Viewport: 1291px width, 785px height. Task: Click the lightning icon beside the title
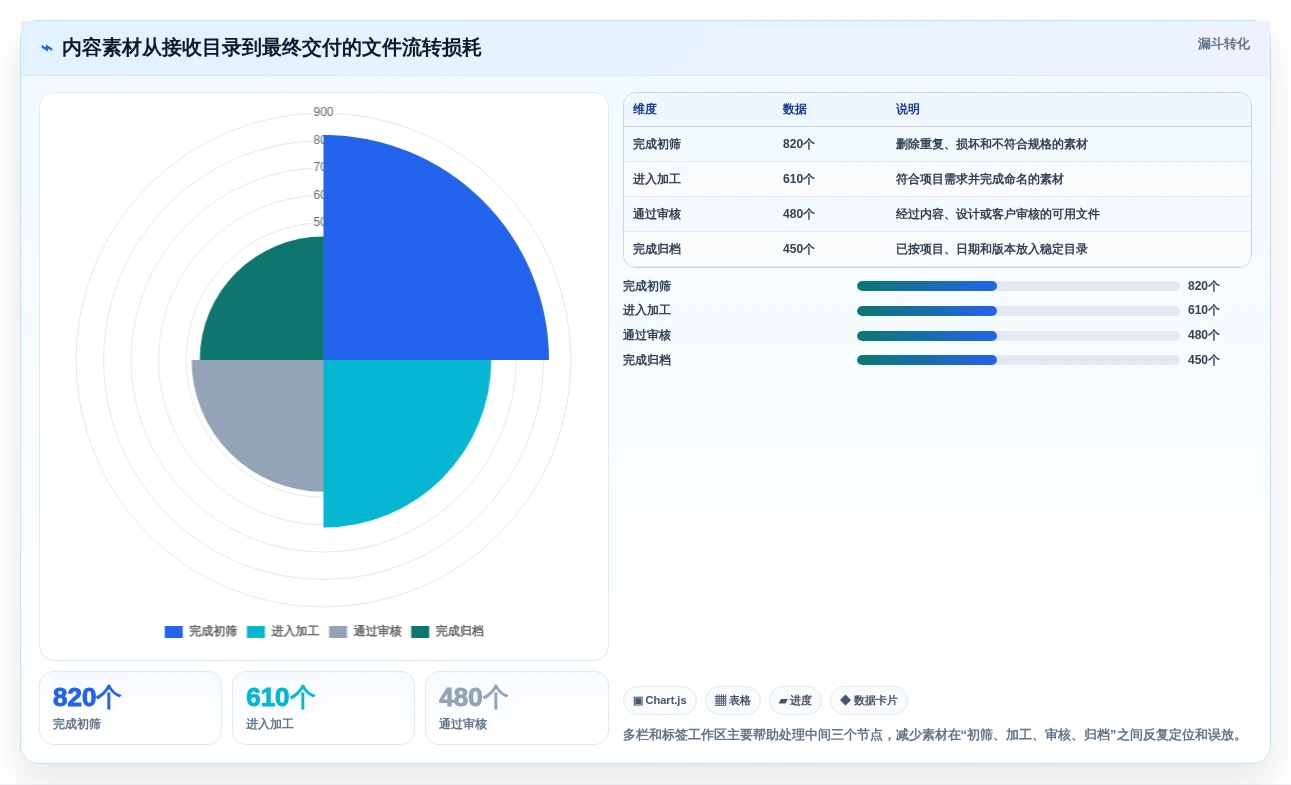tap(47, 48)
